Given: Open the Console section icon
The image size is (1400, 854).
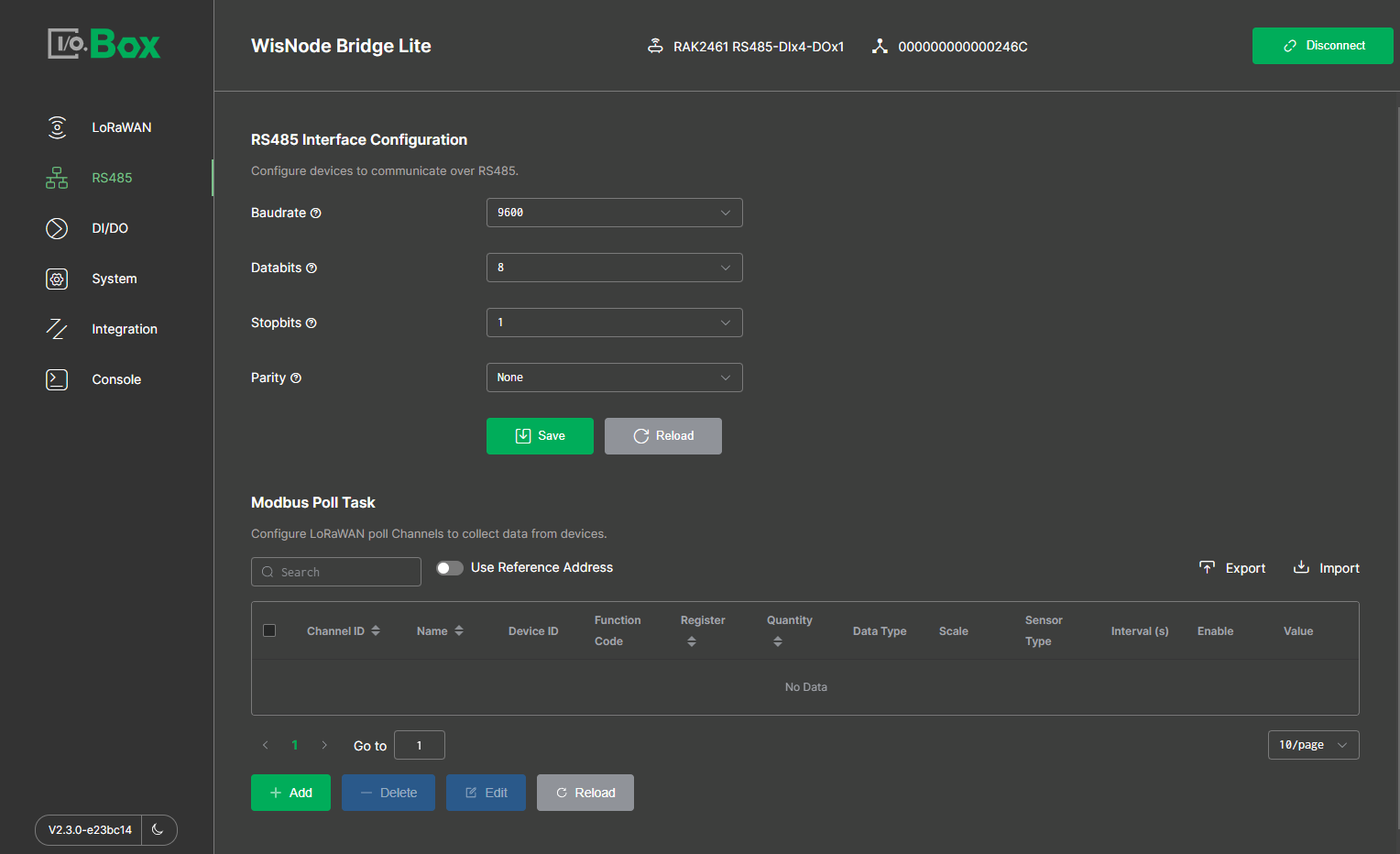Looking at the screenshot, I should (57, 378).
